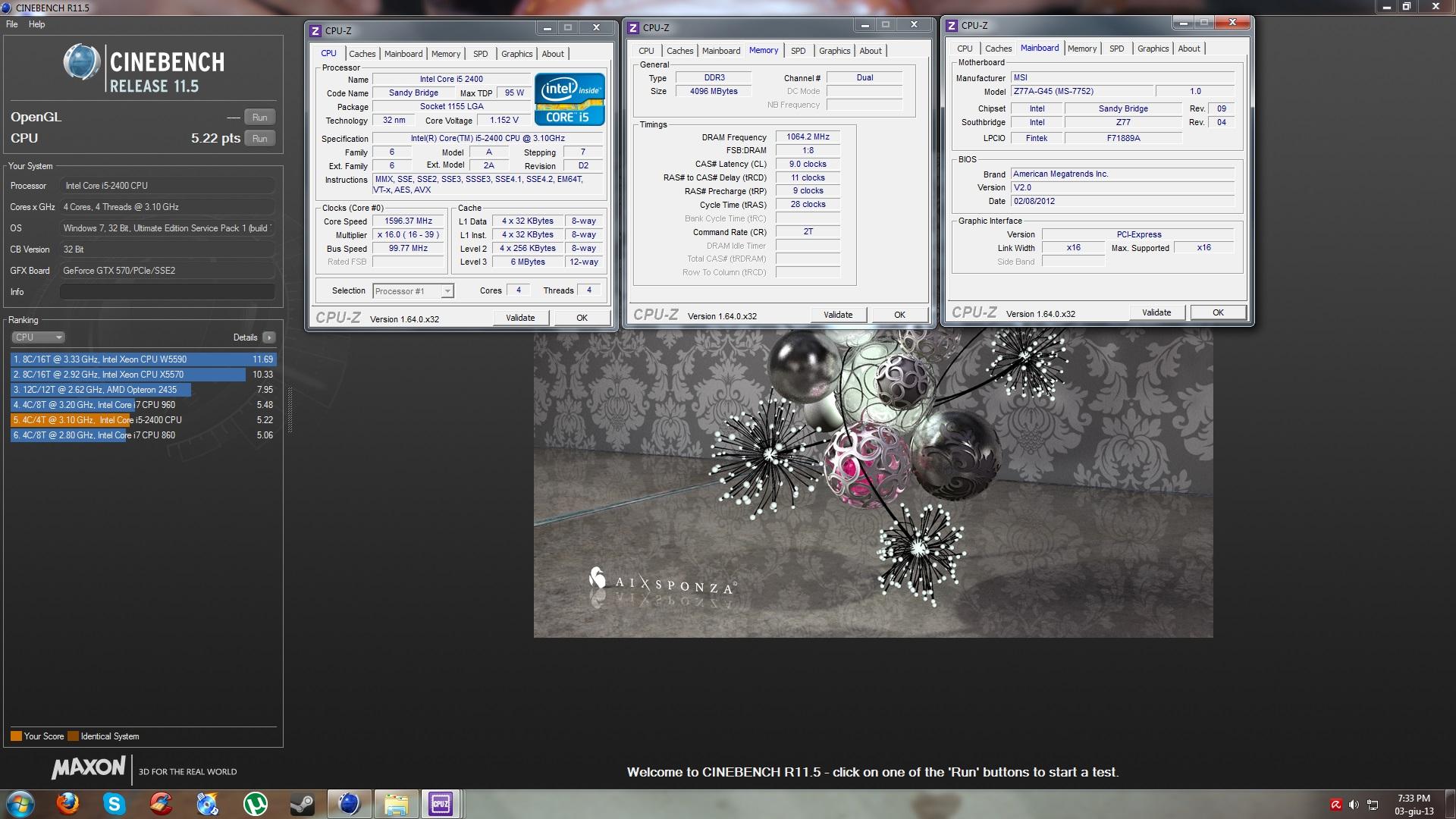
Task: Switch to Memory tab in first CPU-Z window
Action: pos(446,54)
